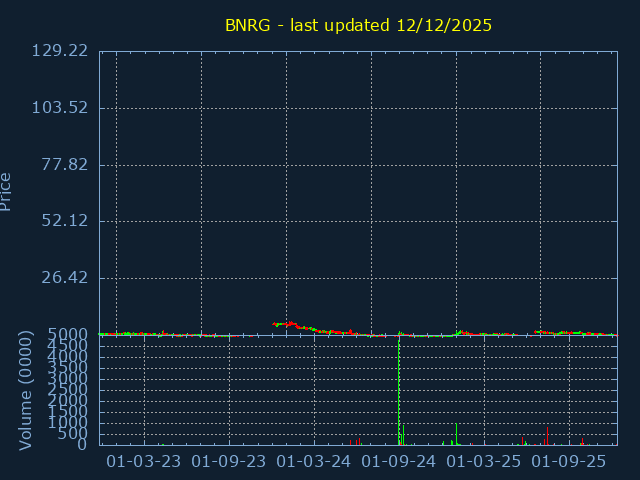
Task: Select the 01-09-23 date label
Action: click(229, 461)
